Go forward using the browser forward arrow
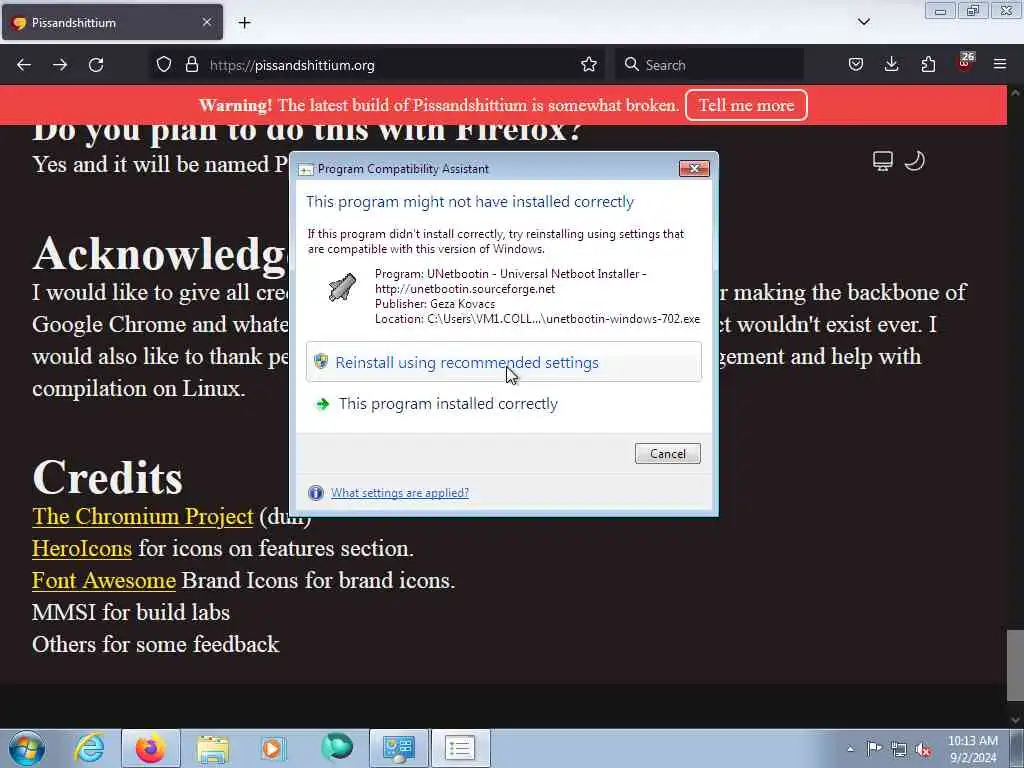 click(60, 65)
